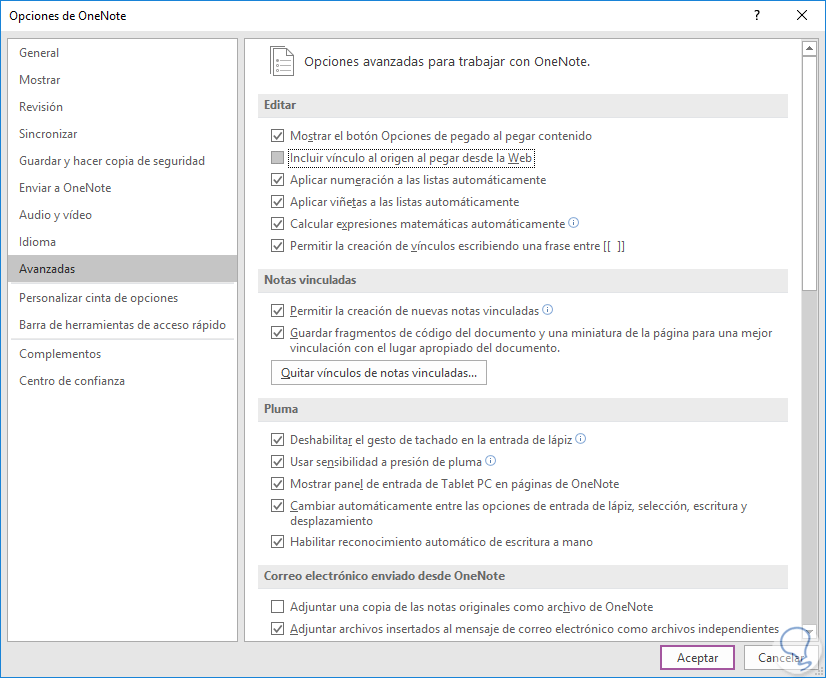Toggle Usar sensibilidad a presión de pluma
The image size is (826, 678).
coord(278,462)
